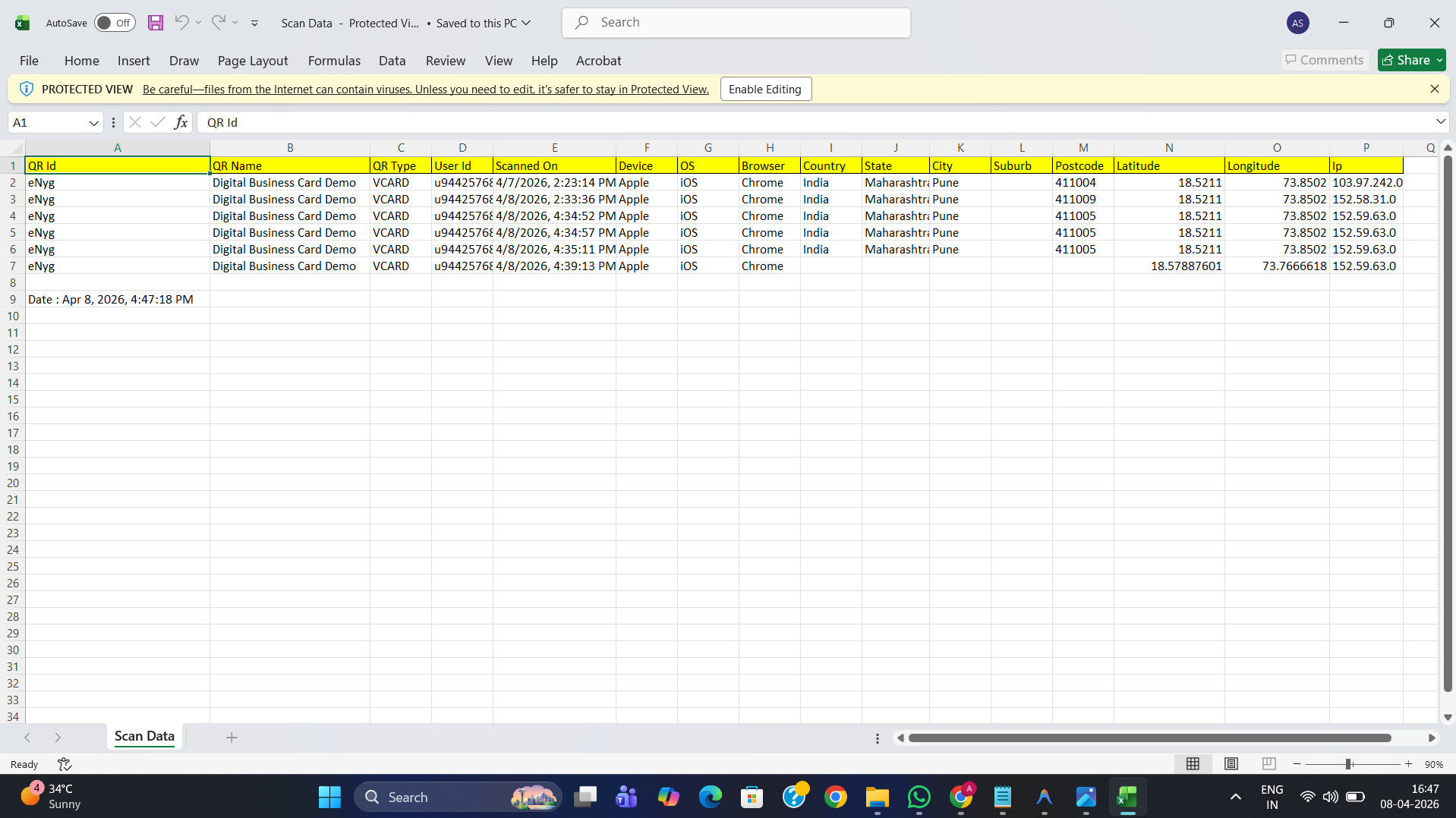
Task: Open the Protected View safety link
Action: click(425, 89)
